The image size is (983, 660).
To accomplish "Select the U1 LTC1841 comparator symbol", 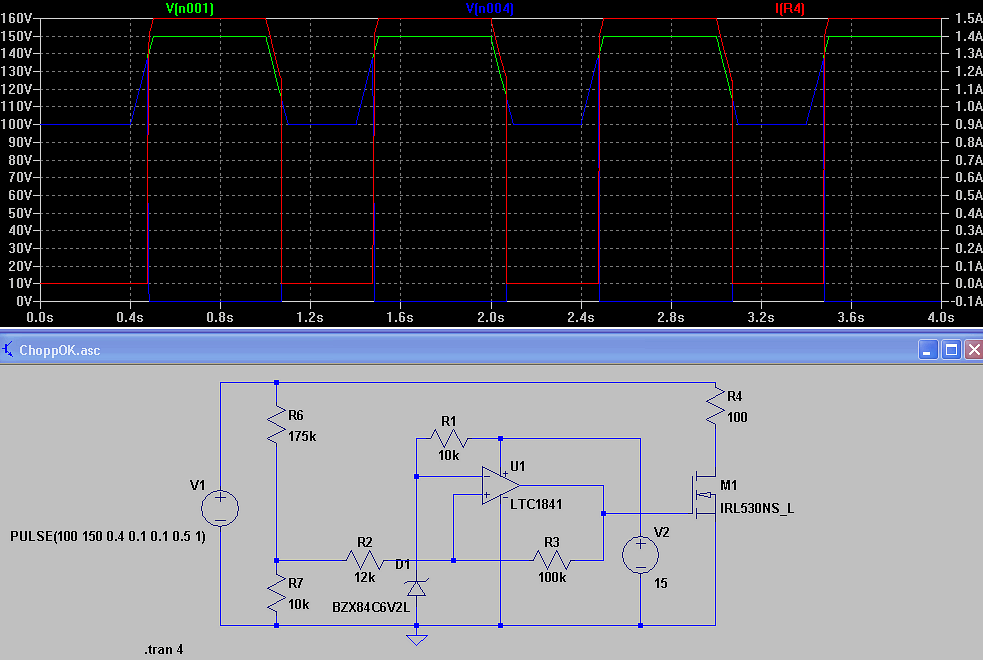I will pyautogui.click(x=500, y=485).
